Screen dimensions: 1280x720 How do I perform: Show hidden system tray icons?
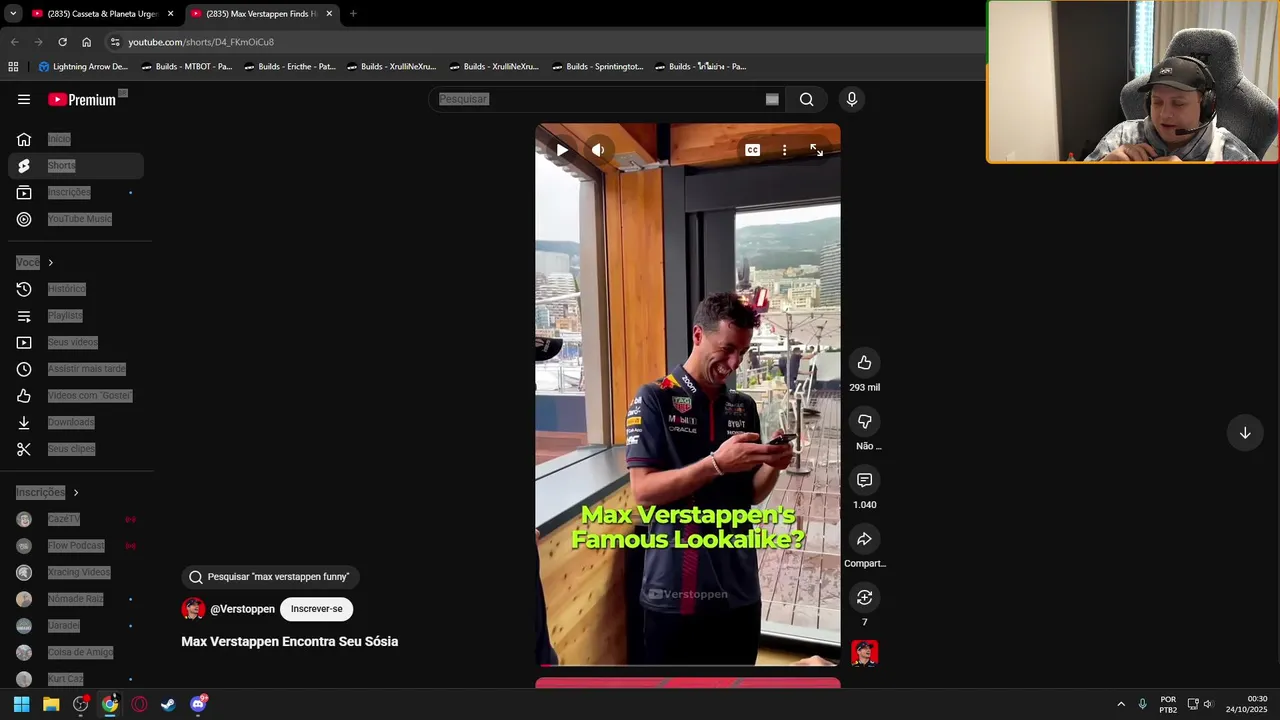[1121, 704]
